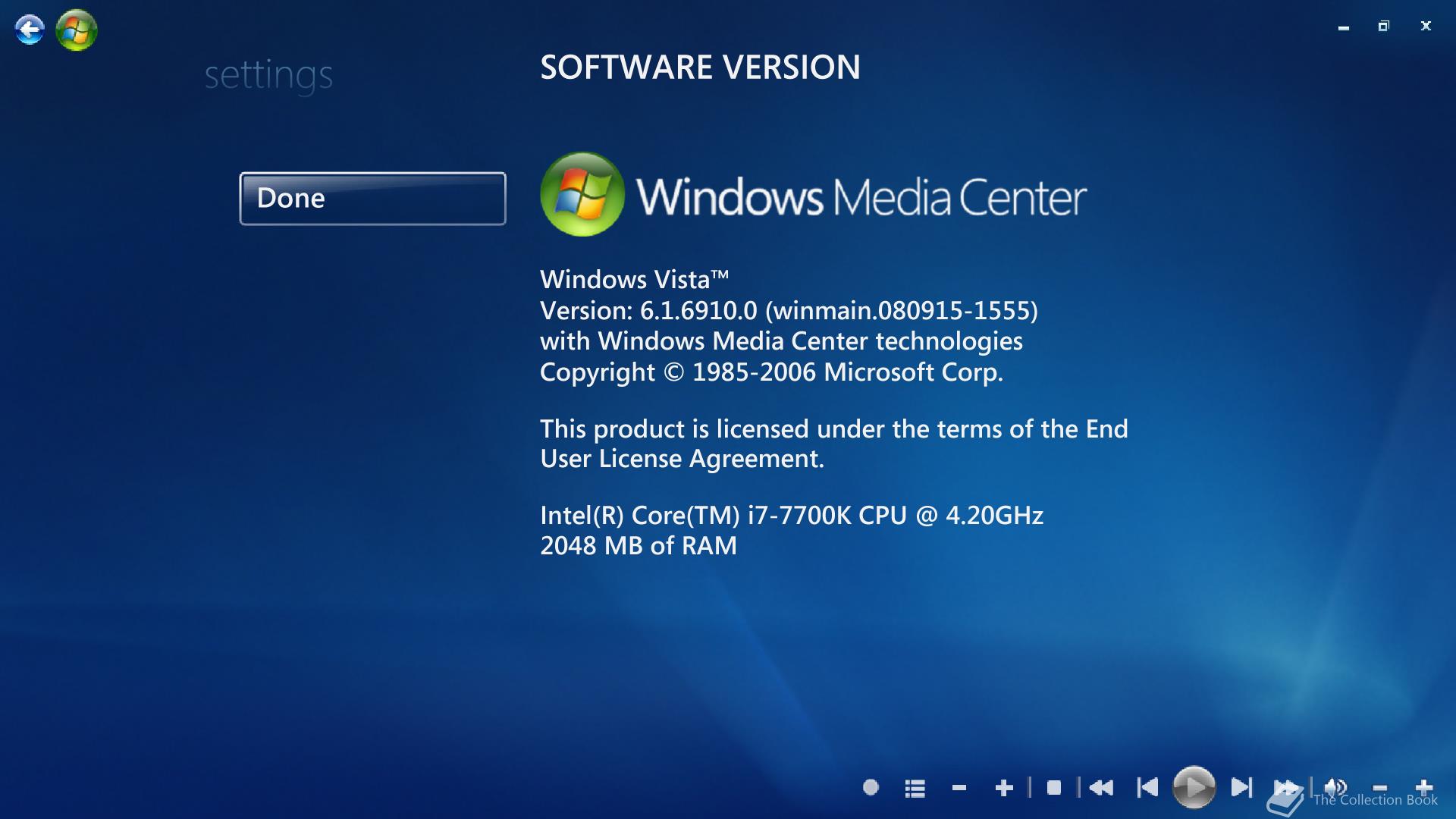The height and width of the screenshot is (819, 1456).
Task: Click the Windows Vista product name text
Action: tap(634, 280)
